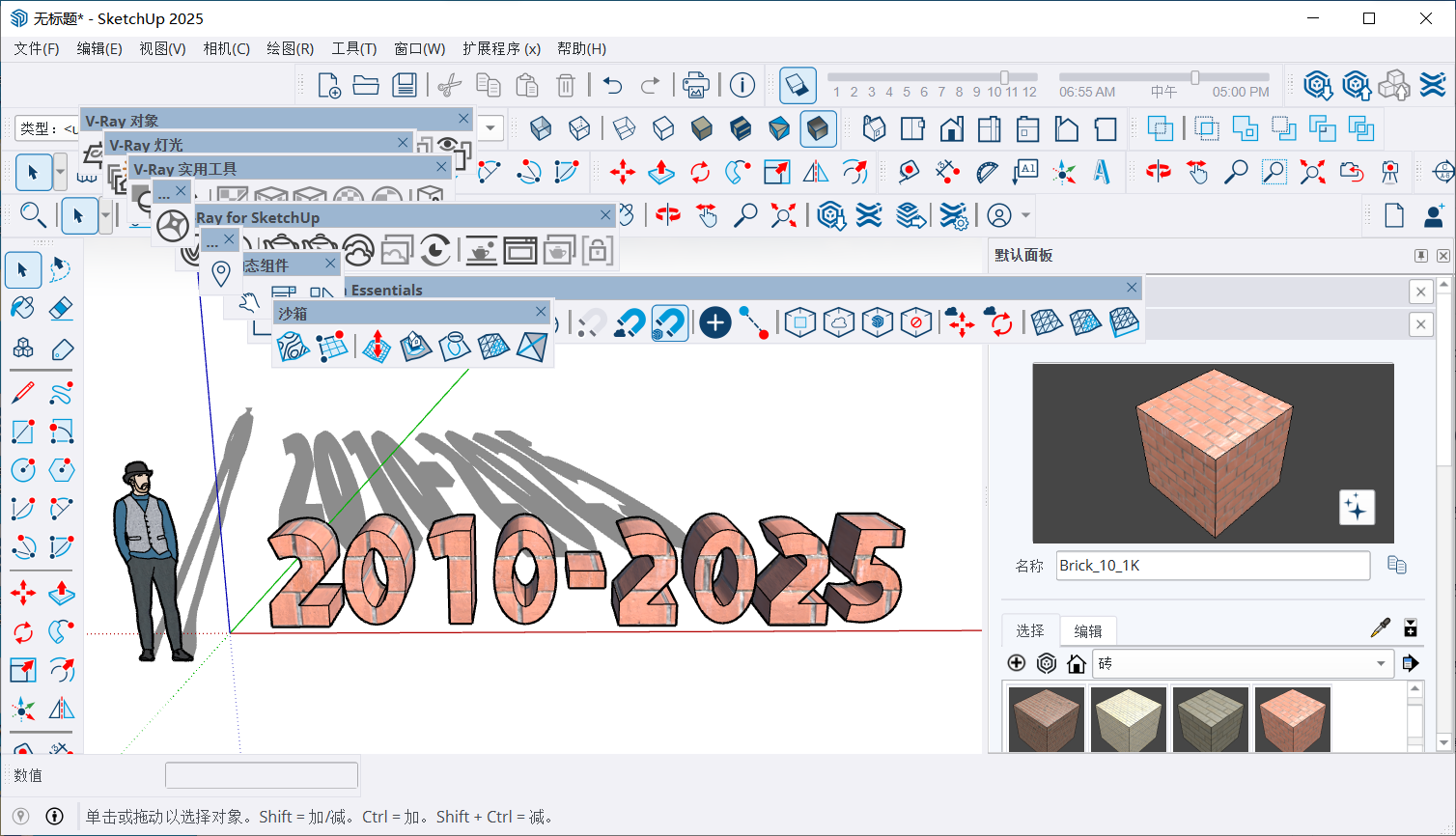Select the Subtract solid tool
Image resolution: width=1456 pixels, height=836 pixels.
[1284, 127]
